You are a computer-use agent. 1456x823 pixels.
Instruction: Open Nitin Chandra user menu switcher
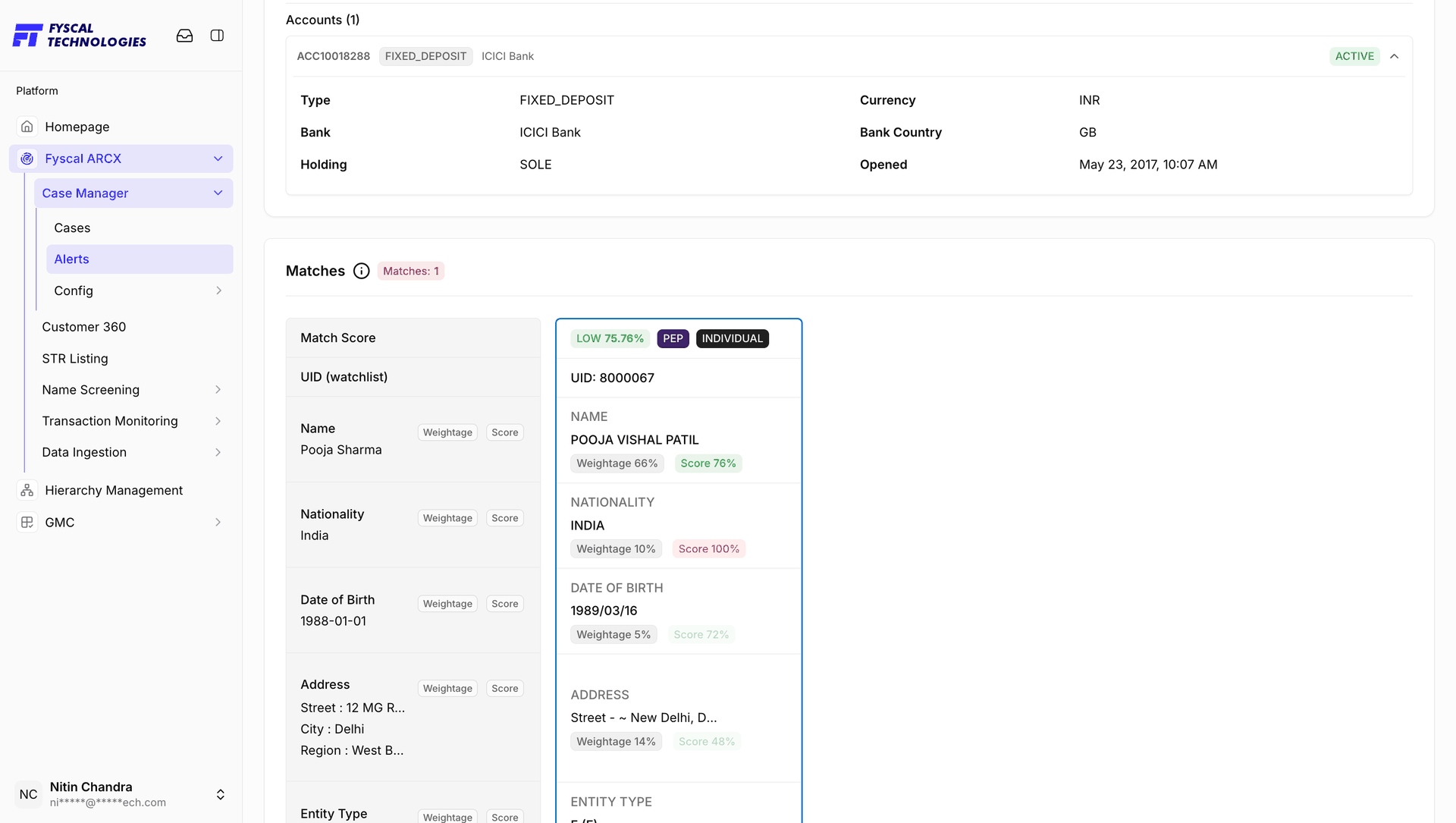(x=221, y=794)
